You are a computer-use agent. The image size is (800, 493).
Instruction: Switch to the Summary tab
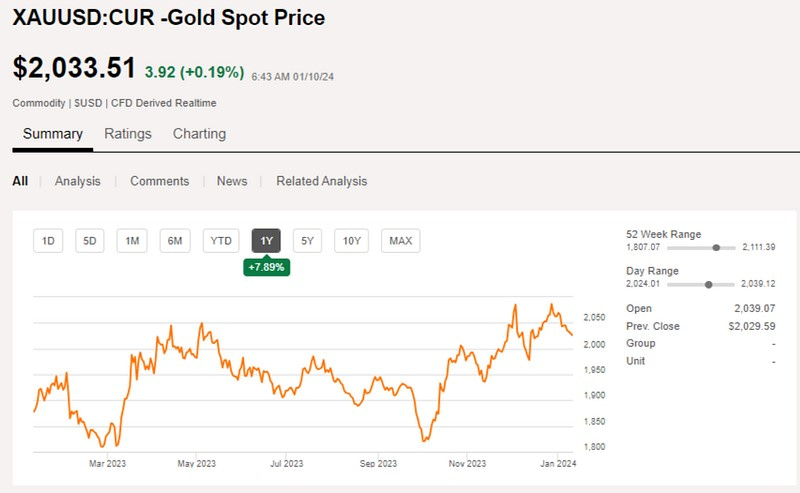pos(52,134)
